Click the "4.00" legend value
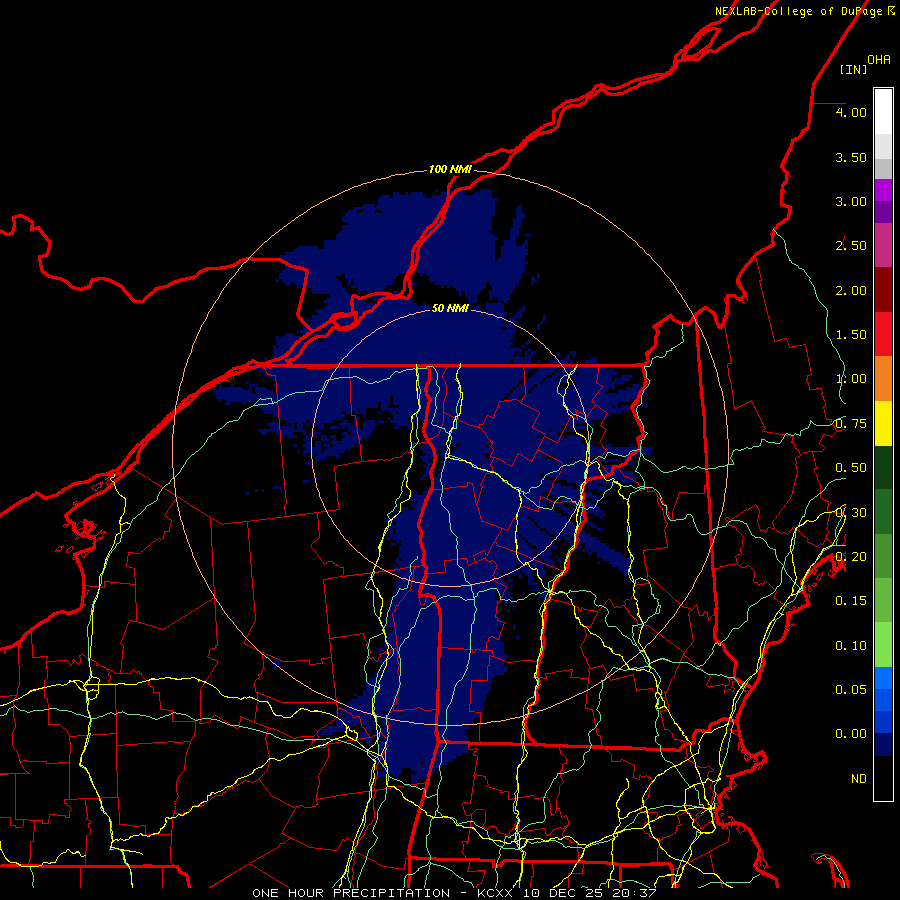This screenshot has height=900, width=900. 851,112
